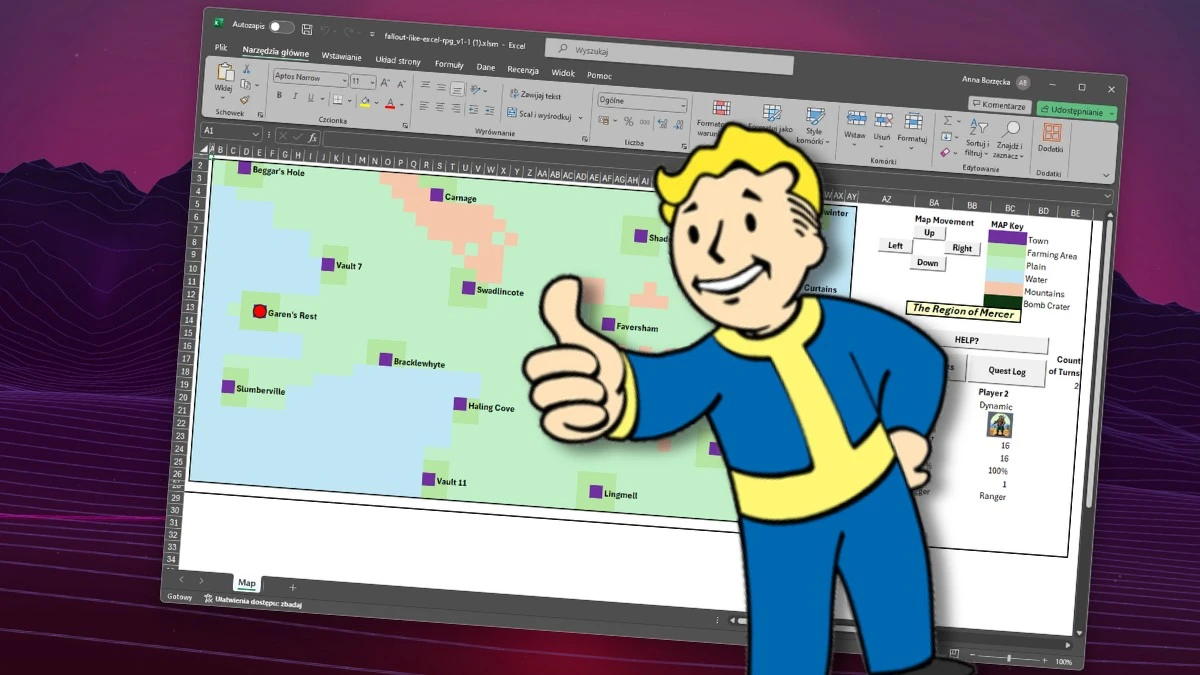Toggle bold formatting
Screen dimensions: 1200x675
[x=279, y=96]
